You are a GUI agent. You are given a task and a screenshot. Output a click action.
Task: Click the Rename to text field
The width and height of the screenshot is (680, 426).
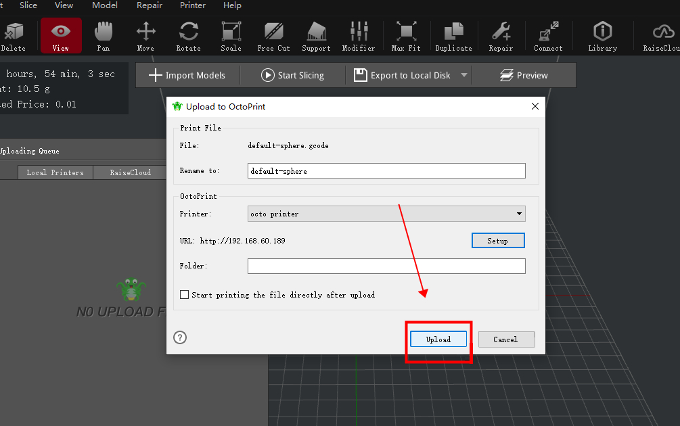tap(386, 171)
